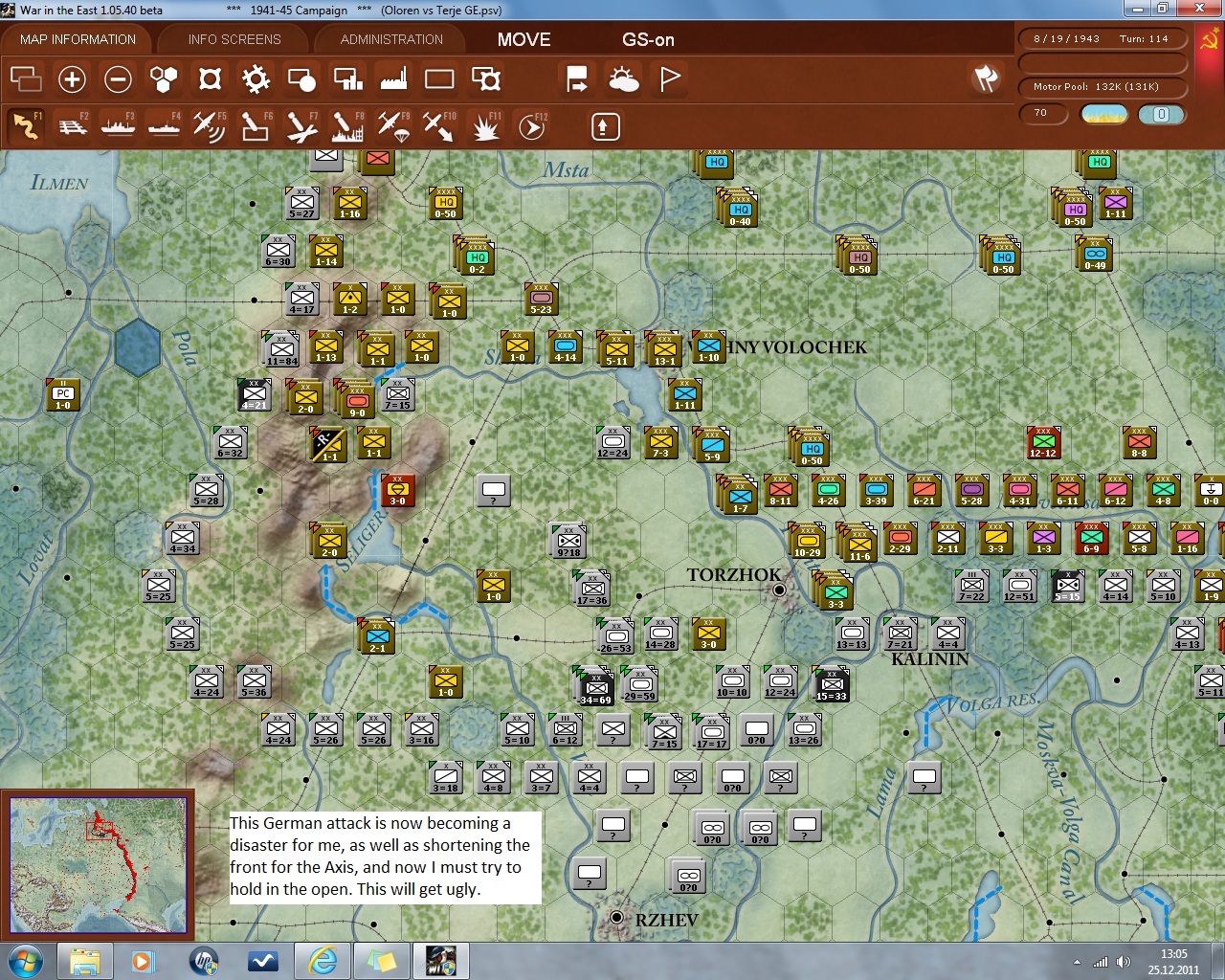Toggle the GS-on ground support setting
This screenshot has height=980, width=1225.
[648, 39]
